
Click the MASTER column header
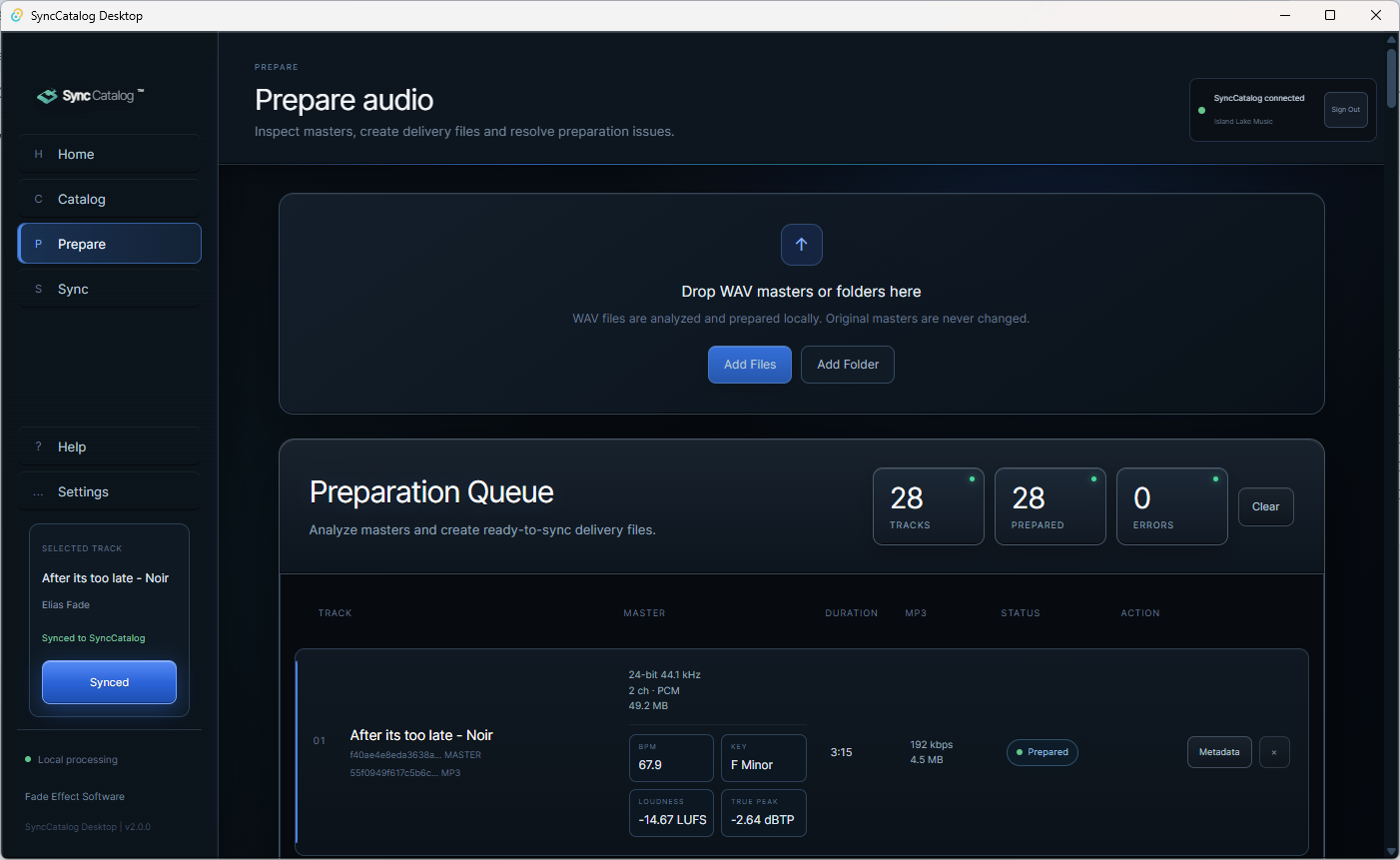click(x=644, y=613)
